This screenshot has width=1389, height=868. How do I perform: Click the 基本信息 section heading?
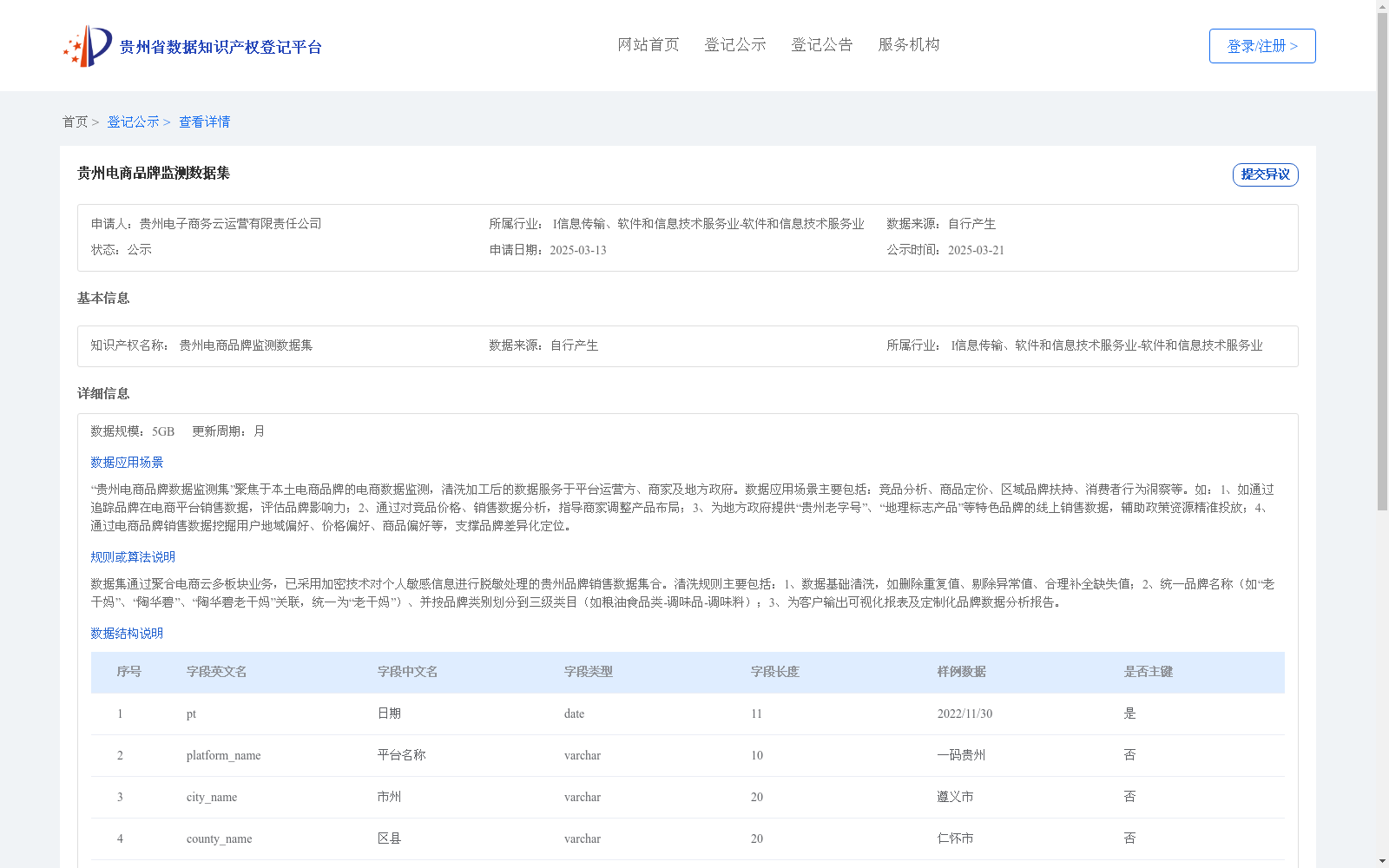[x=103, y=299]
